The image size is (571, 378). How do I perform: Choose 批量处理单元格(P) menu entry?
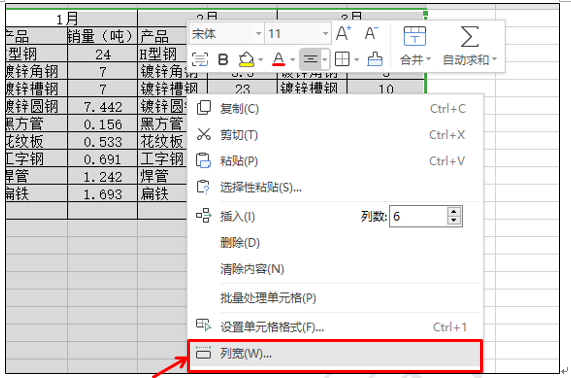[x=335, y=298]
